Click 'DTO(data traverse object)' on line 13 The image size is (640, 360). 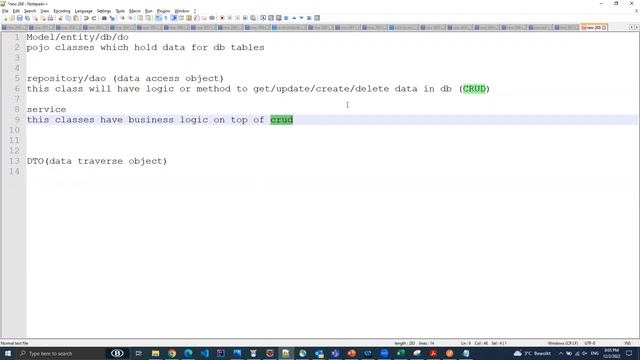click(x=97, y=161)
